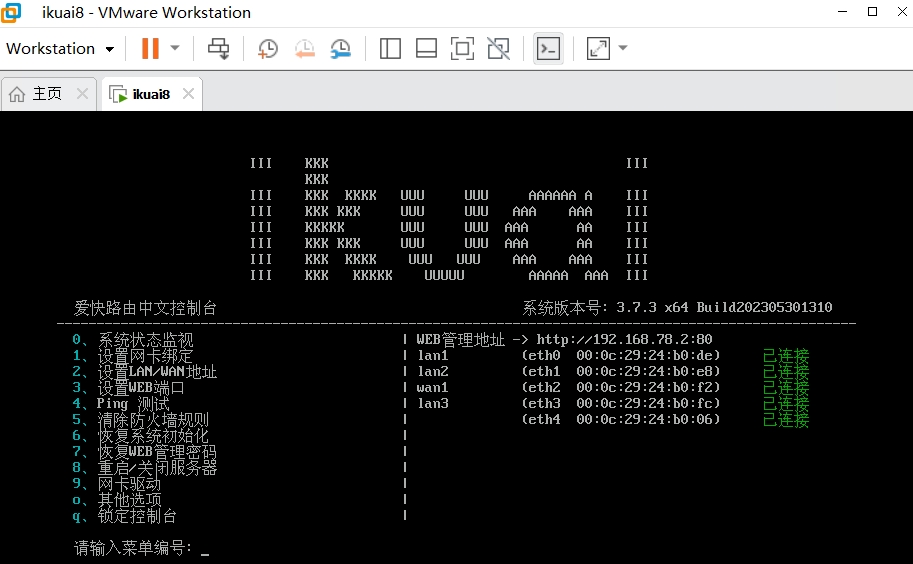913x564 pixels.
Task: Click the lan2 interface label
Action: [x=433, y=371]
